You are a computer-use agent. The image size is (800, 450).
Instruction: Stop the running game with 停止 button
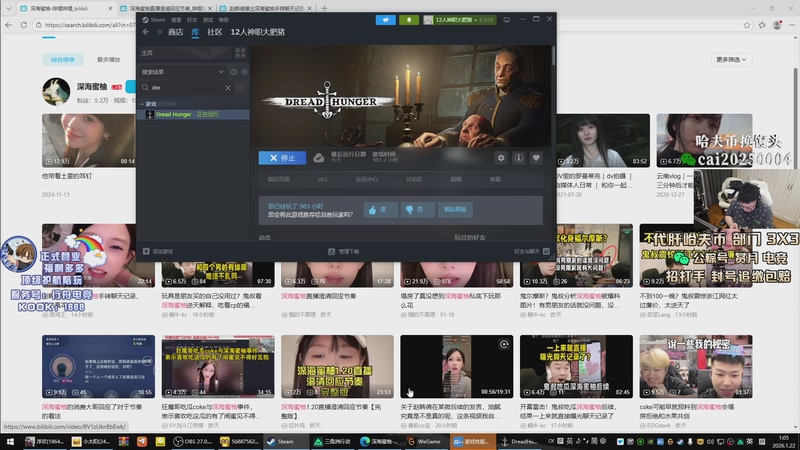(x=282, y=158)
